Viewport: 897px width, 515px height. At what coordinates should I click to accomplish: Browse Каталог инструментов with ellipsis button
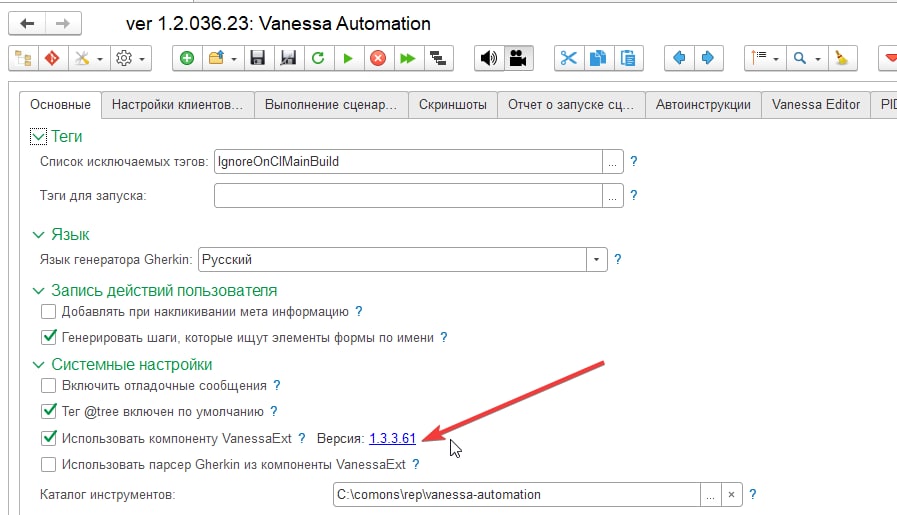coord(711,494)
